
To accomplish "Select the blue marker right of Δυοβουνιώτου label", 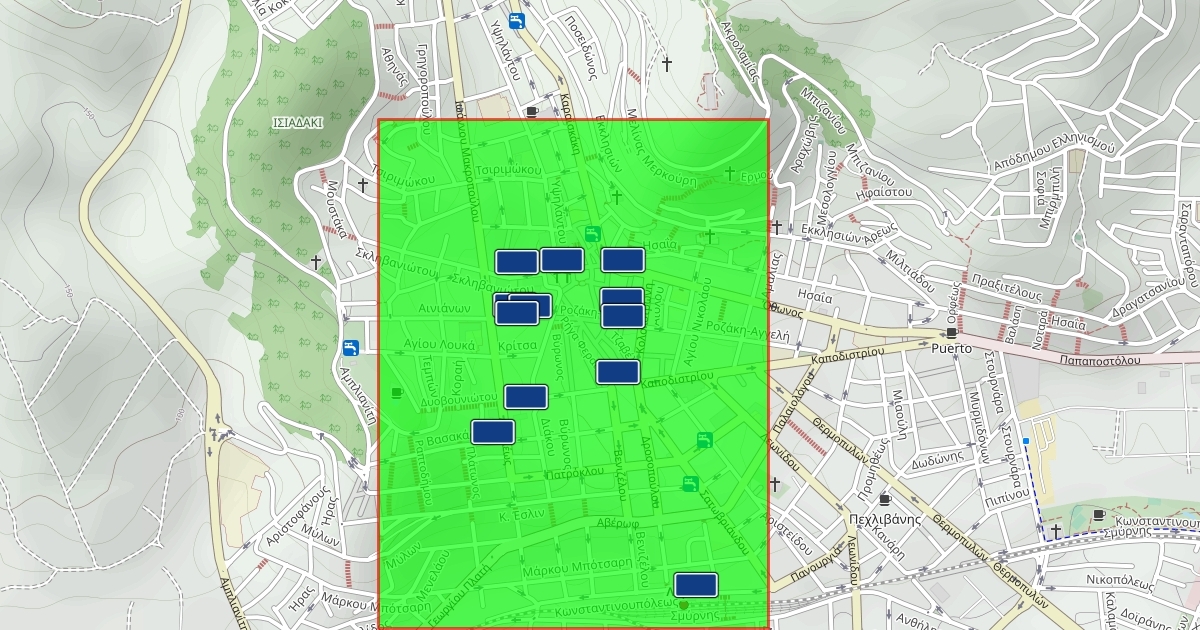I will pyautogui.click(x=526, y=397).
